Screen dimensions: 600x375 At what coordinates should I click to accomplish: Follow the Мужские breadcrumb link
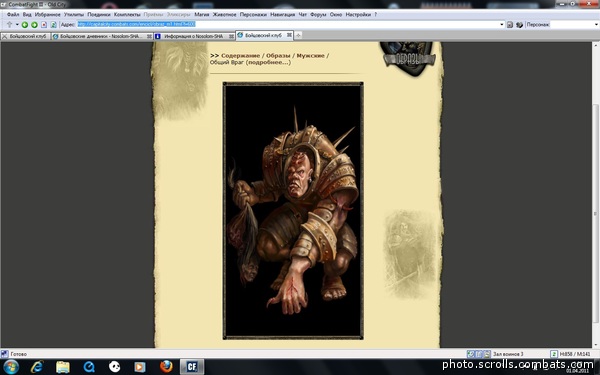[310, 55]
